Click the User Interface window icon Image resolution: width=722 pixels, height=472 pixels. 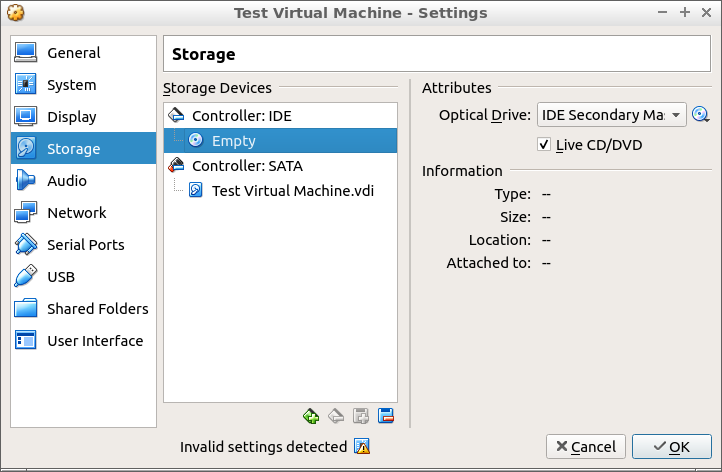[25, 340]
